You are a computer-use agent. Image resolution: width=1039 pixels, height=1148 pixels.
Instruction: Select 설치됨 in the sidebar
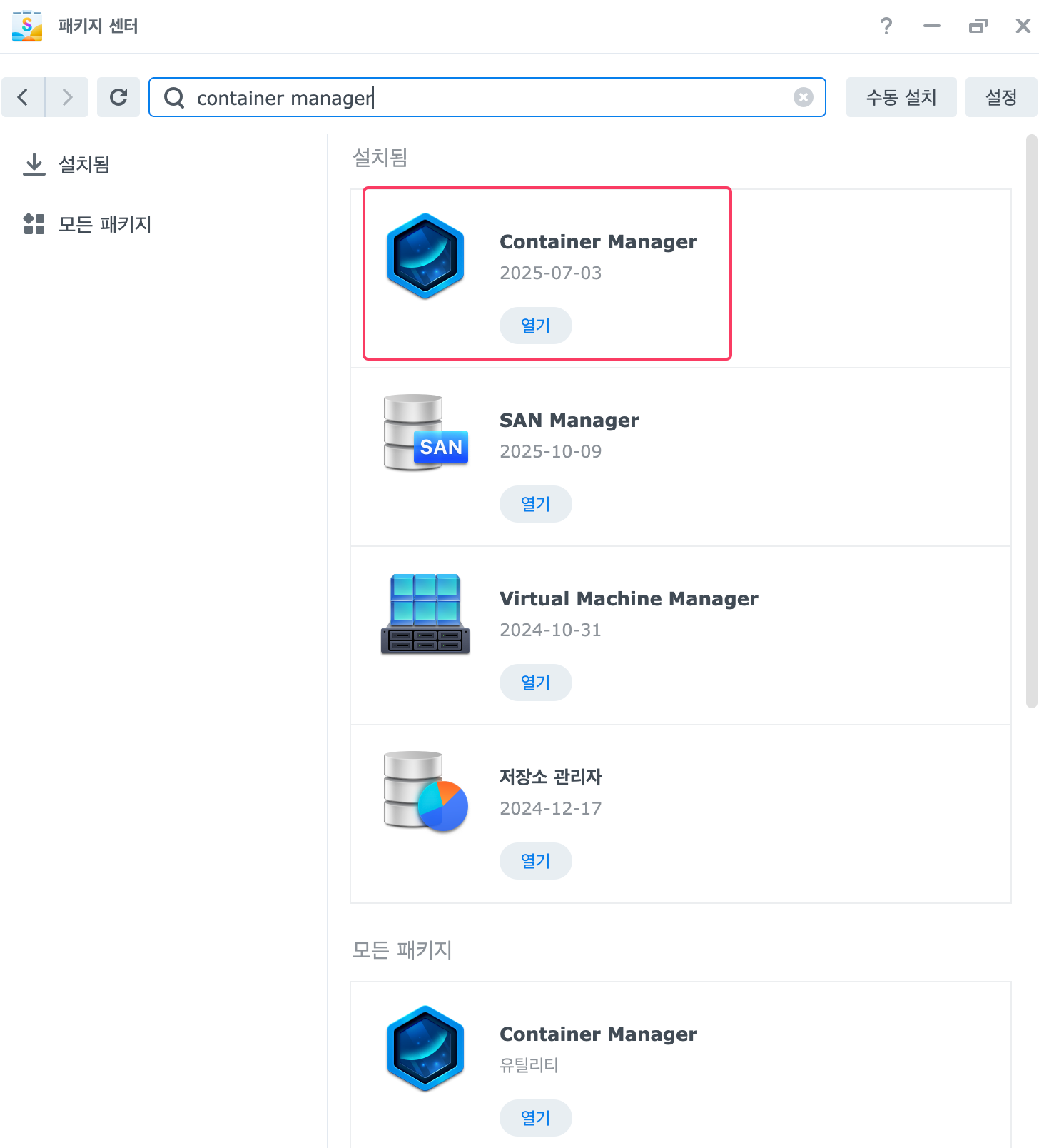[x=84, y=164]
